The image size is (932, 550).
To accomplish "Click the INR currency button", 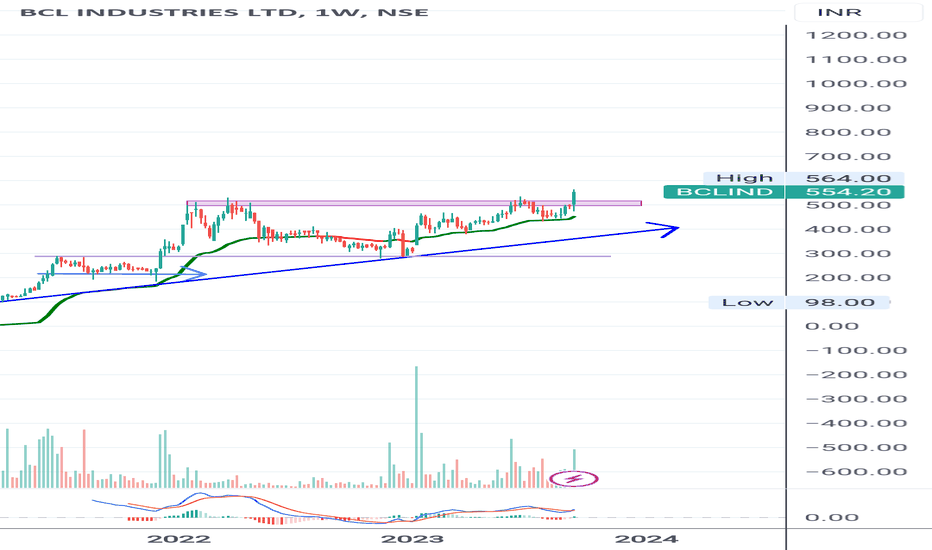I will coord(858,12).
